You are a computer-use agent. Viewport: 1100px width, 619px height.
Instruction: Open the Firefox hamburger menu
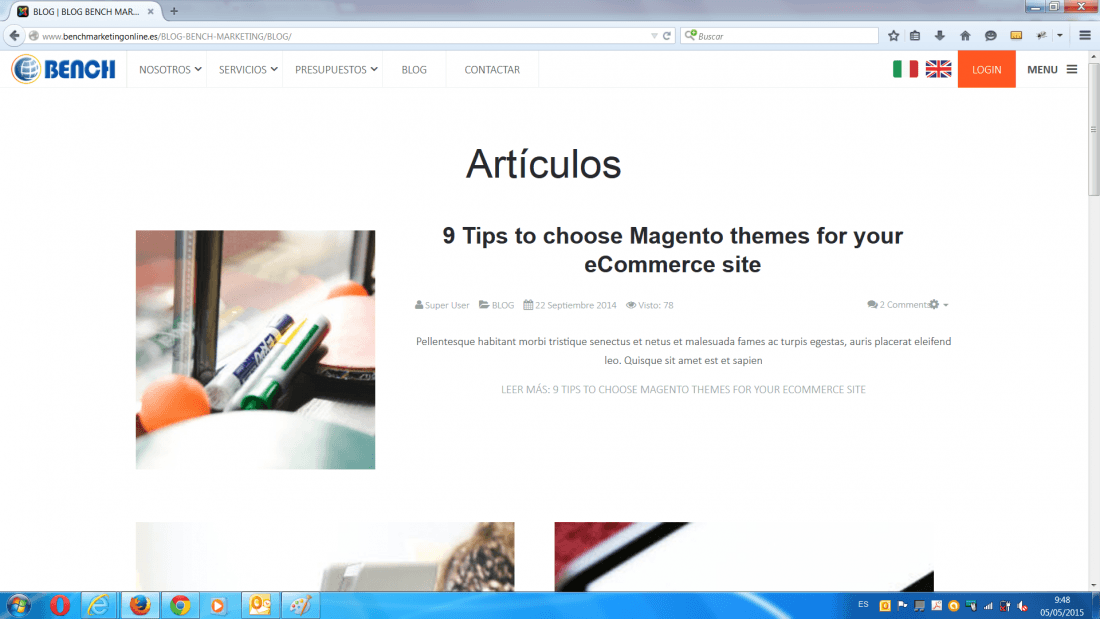[1085, 36]
